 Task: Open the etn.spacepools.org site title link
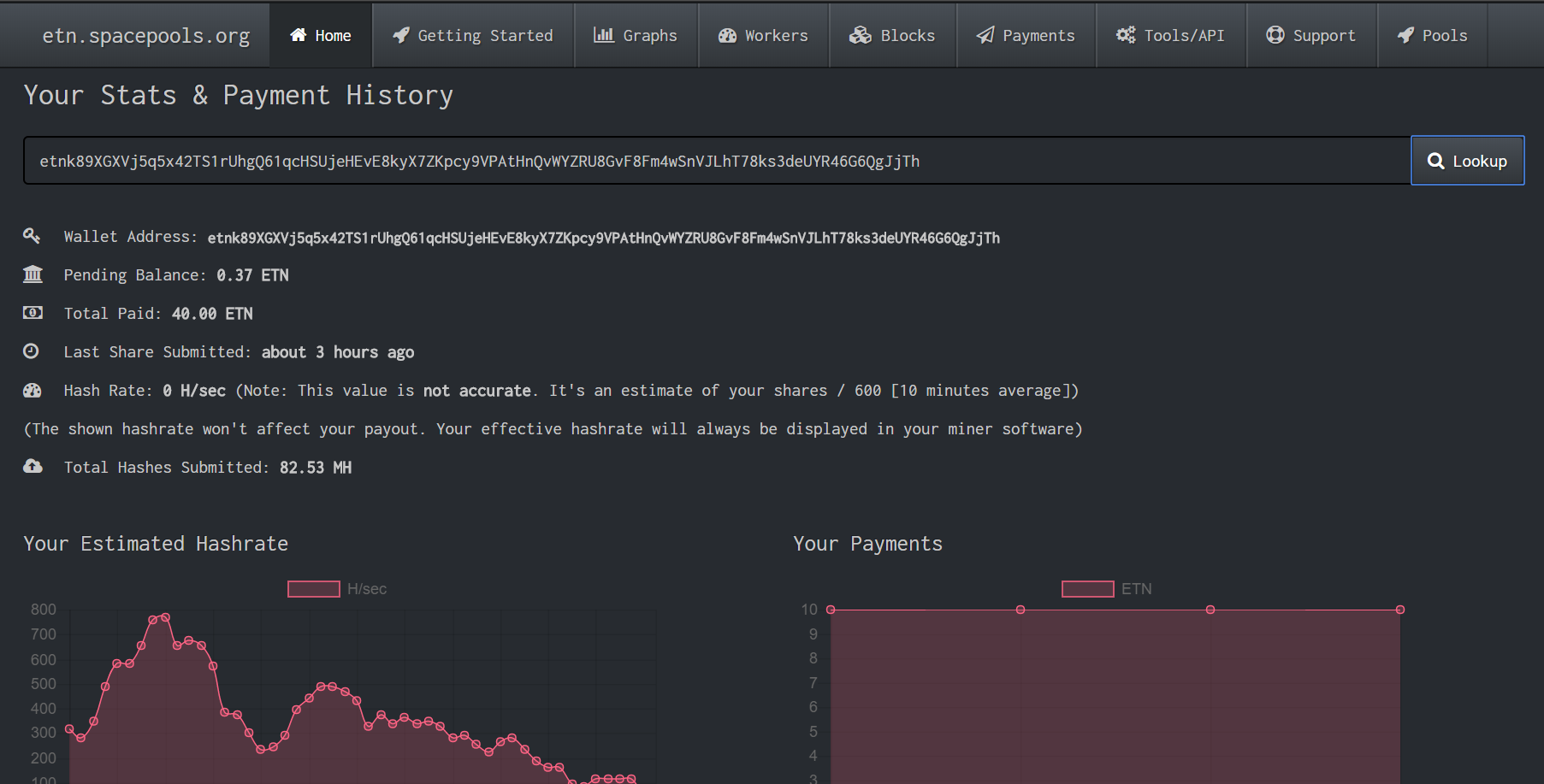pyautogui.click(x=146, y=36)
